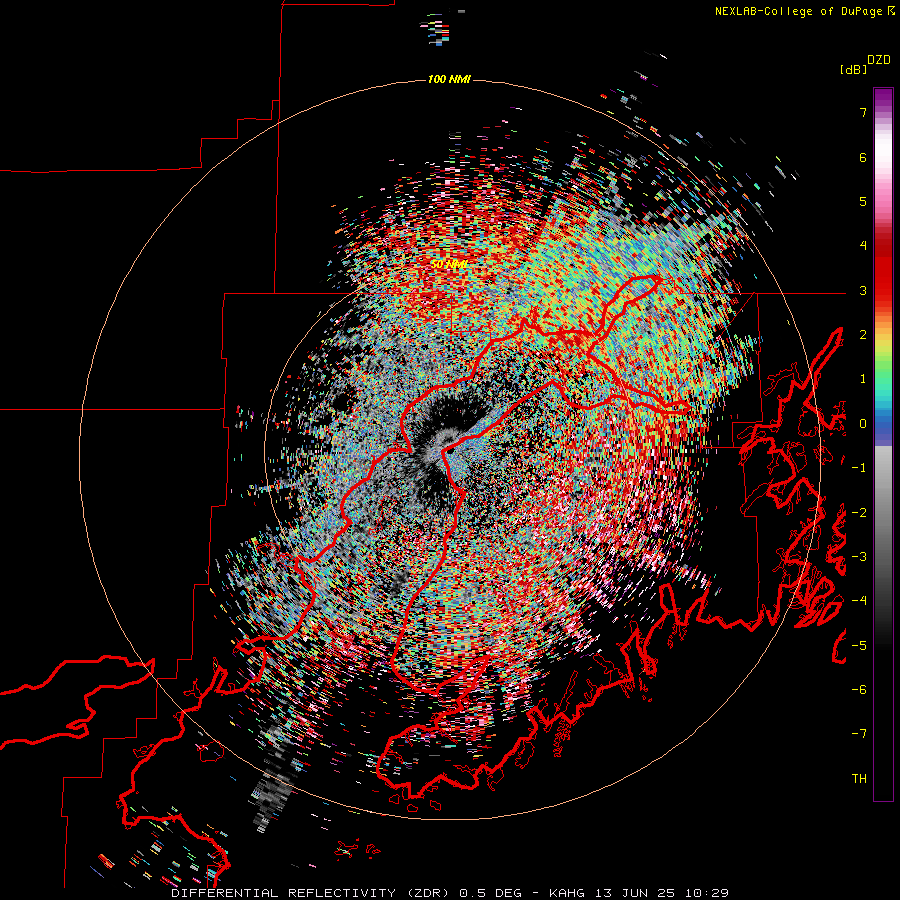Click the -2 value on color scale
This screenshot has width=900, height=900.
point(859,513)
